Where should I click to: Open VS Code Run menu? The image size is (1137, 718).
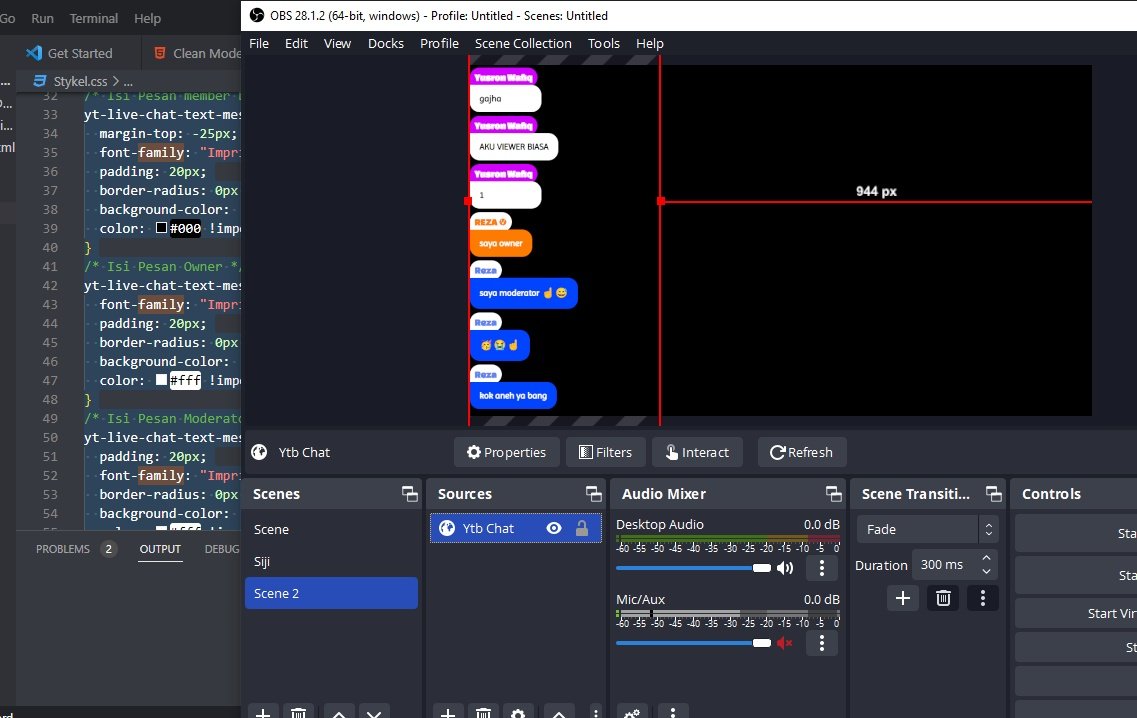click(x=42, y=18)
